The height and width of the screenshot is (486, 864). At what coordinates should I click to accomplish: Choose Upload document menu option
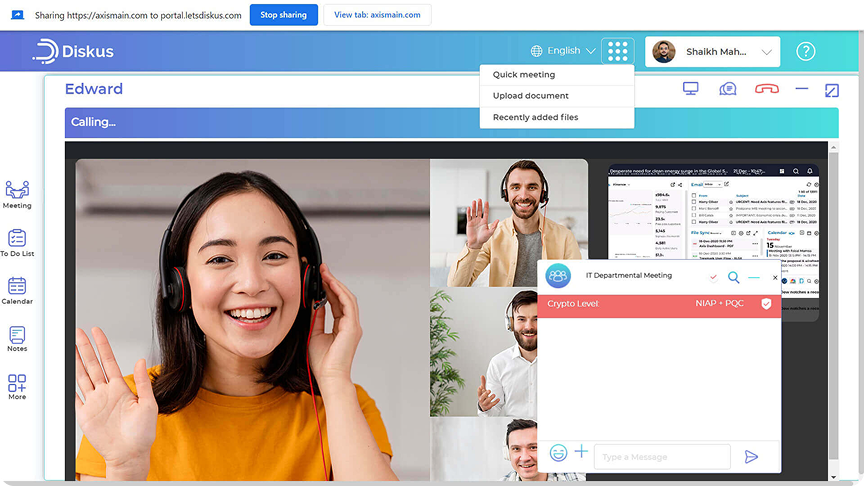531,96
